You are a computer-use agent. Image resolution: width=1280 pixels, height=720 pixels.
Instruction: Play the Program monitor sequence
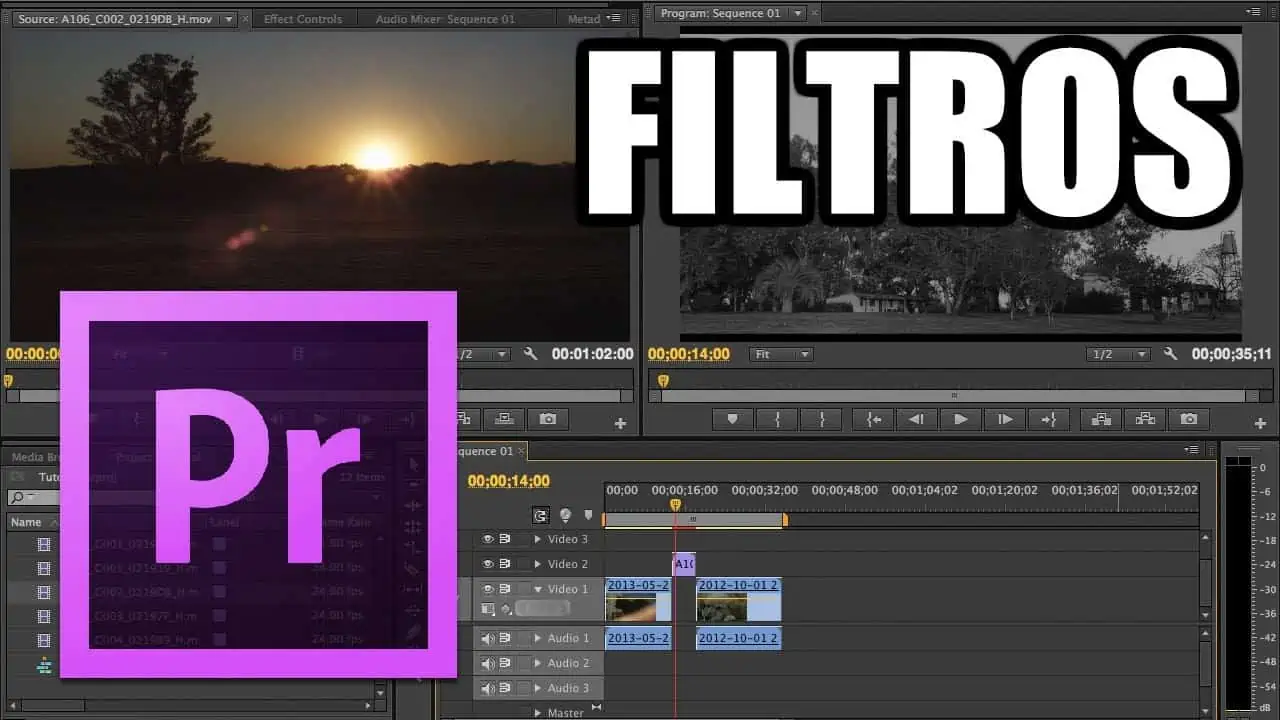961,420
